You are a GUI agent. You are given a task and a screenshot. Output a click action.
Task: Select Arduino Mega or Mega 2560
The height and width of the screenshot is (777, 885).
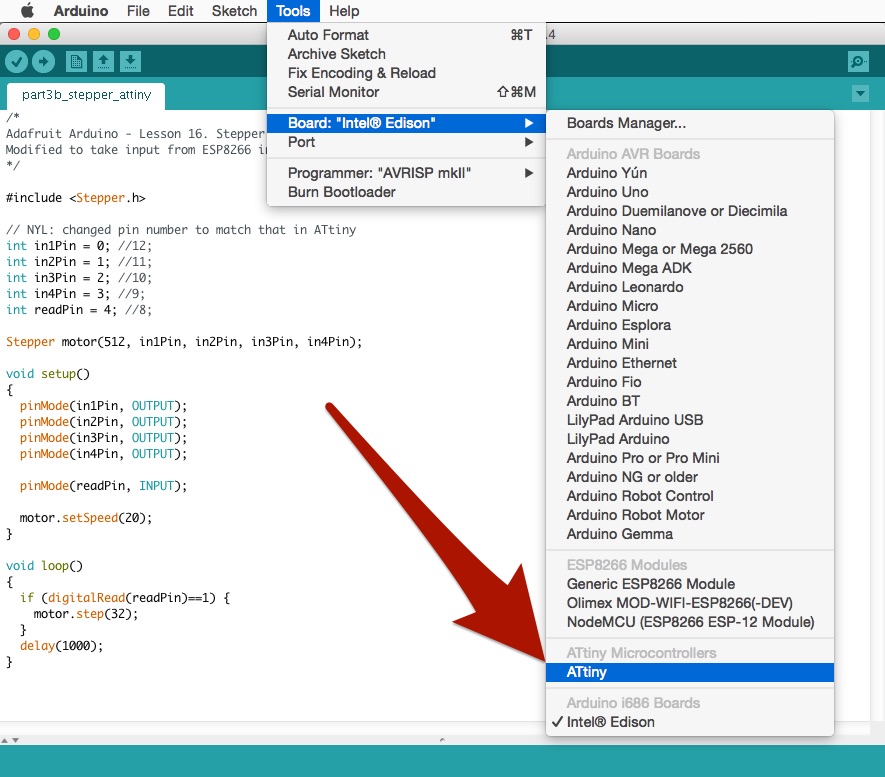690,249
